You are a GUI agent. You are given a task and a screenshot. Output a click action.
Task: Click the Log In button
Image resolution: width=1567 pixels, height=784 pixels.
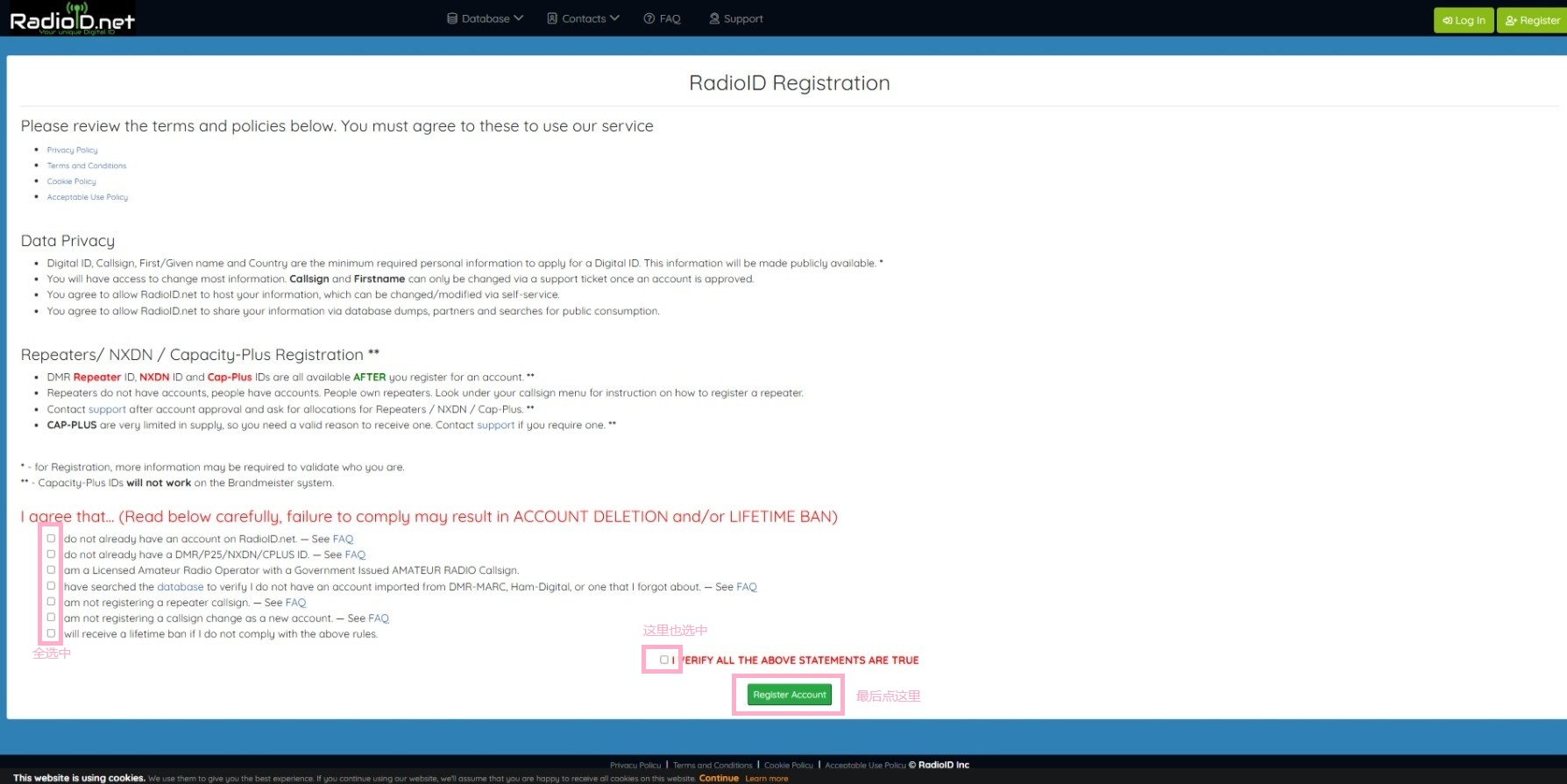pyautogui.click(x=1464, y=20)
